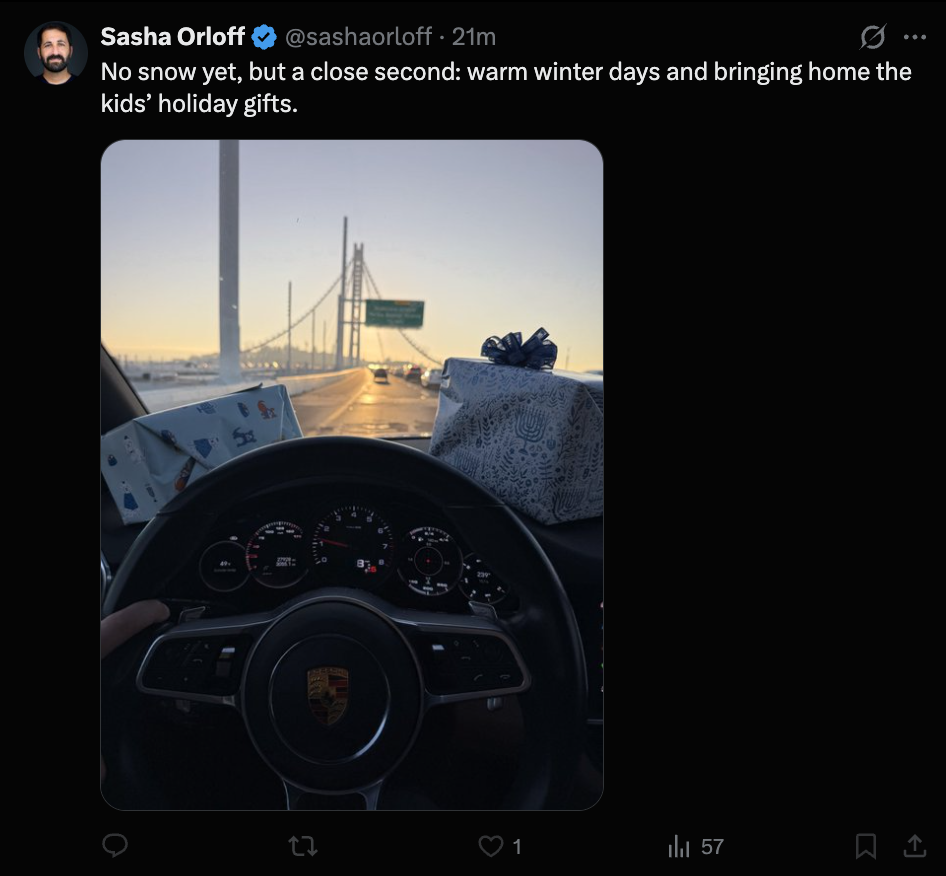Open the Grok explain post icon
This screenshot has height=876, width=946.
click(x=872, y=37)
